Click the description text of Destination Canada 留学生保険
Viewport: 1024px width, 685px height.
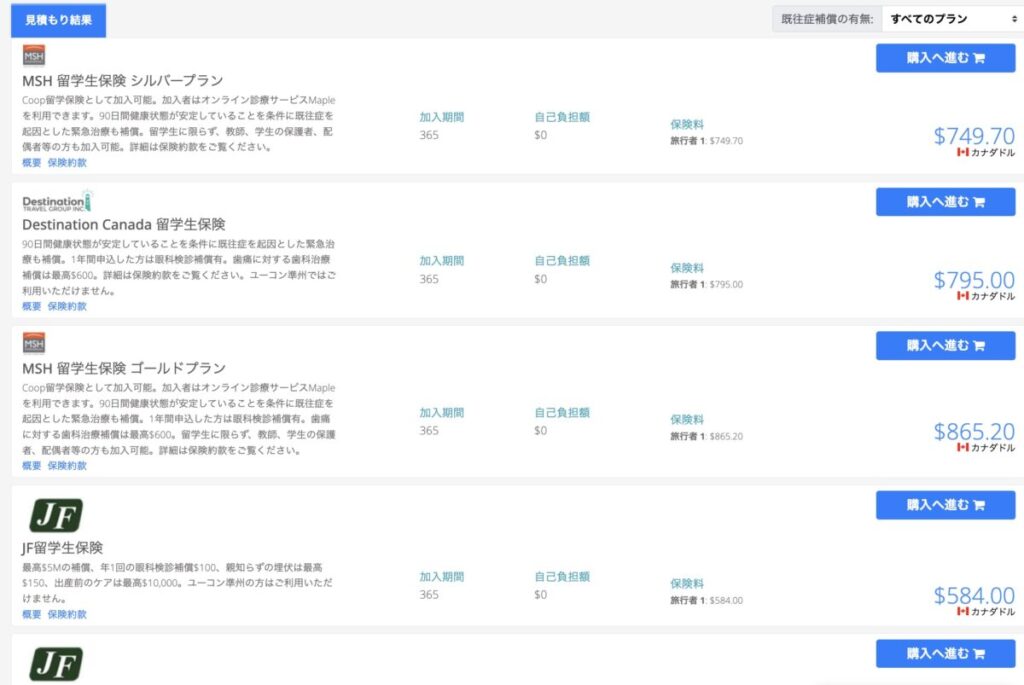point(179,267)
